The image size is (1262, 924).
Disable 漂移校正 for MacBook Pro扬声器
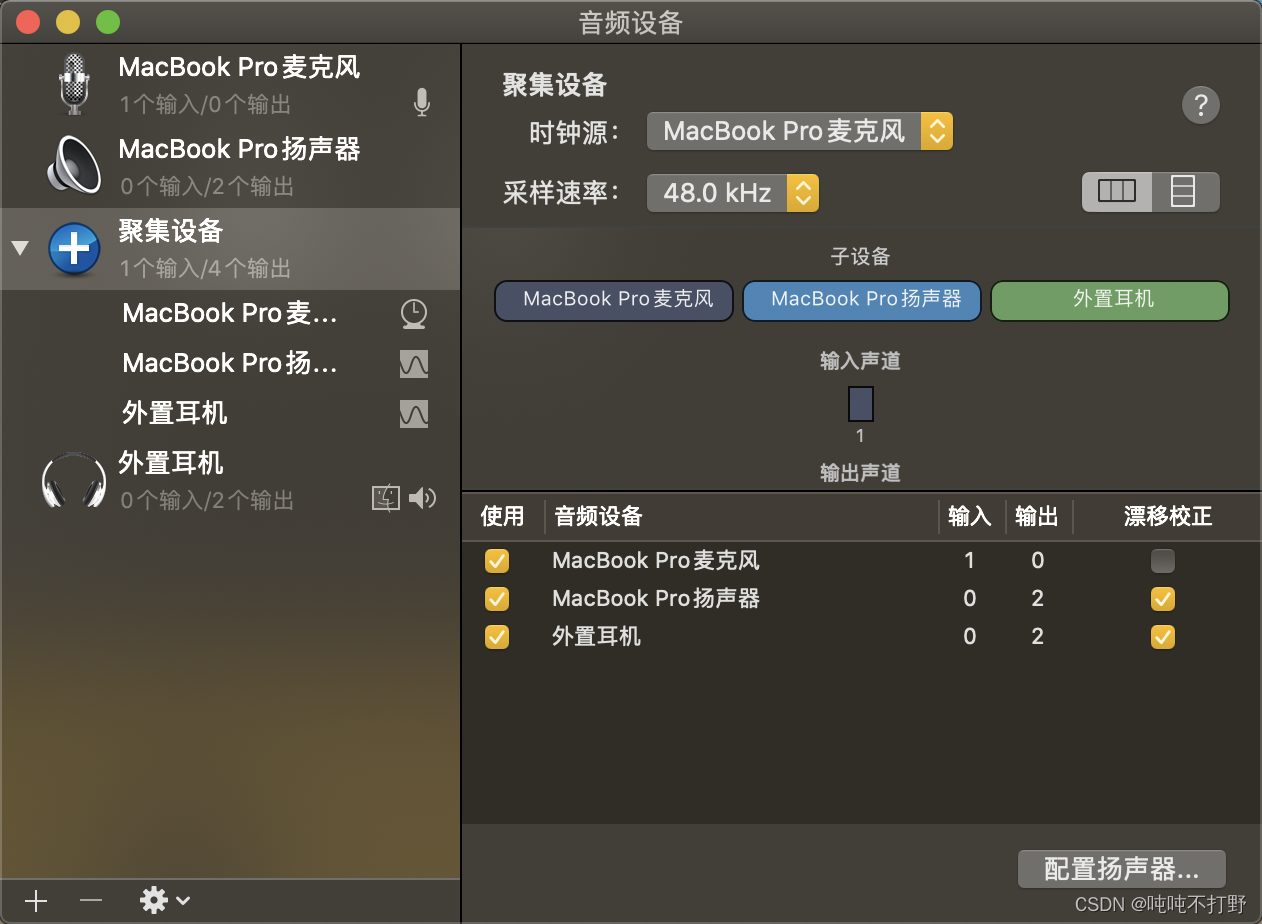coord(1162,599)
